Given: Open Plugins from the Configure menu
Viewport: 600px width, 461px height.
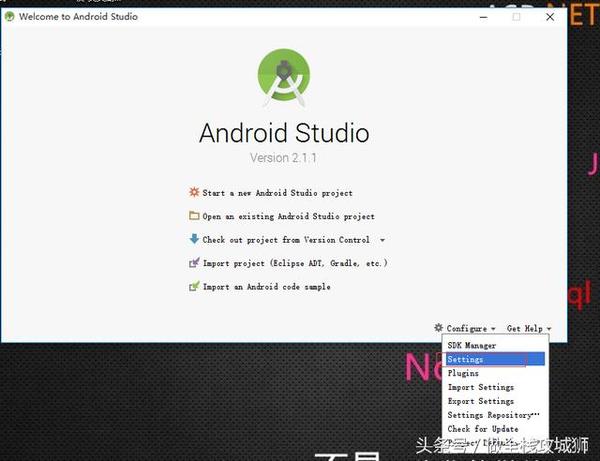Looking at the screenshot, I should 496,373.
